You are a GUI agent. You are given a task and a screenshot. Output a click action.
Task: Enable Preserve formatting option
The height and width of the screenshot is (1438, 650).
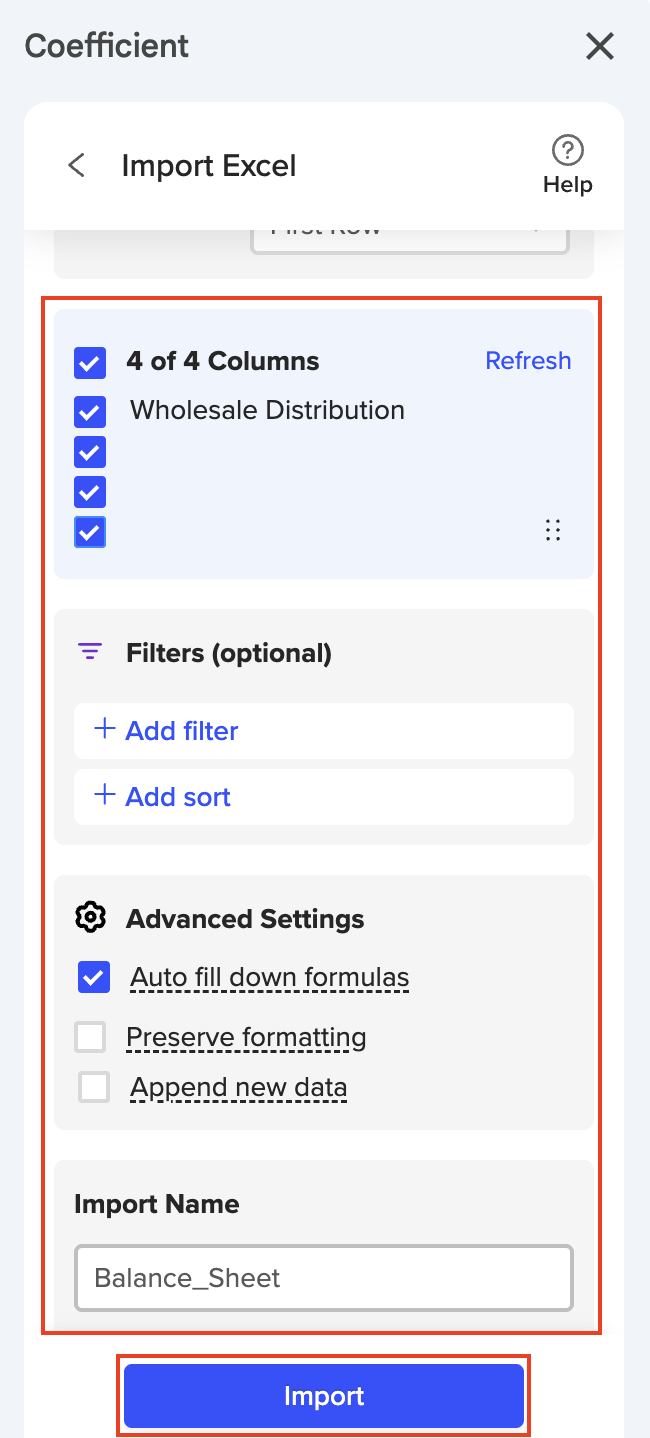pos(90,1037)
